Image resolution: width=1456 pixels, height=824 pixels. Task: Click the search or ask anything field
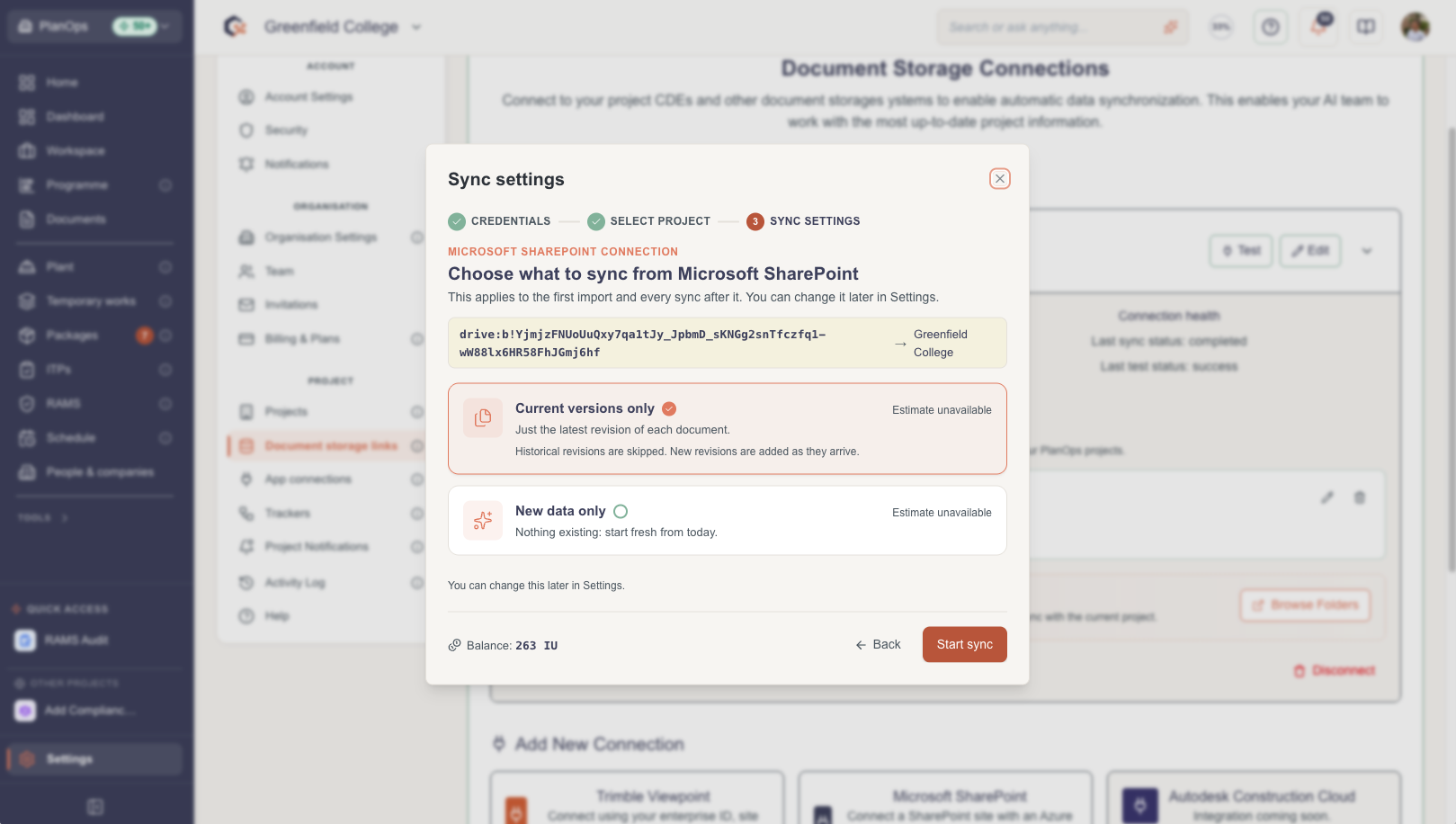(1062, 27)
